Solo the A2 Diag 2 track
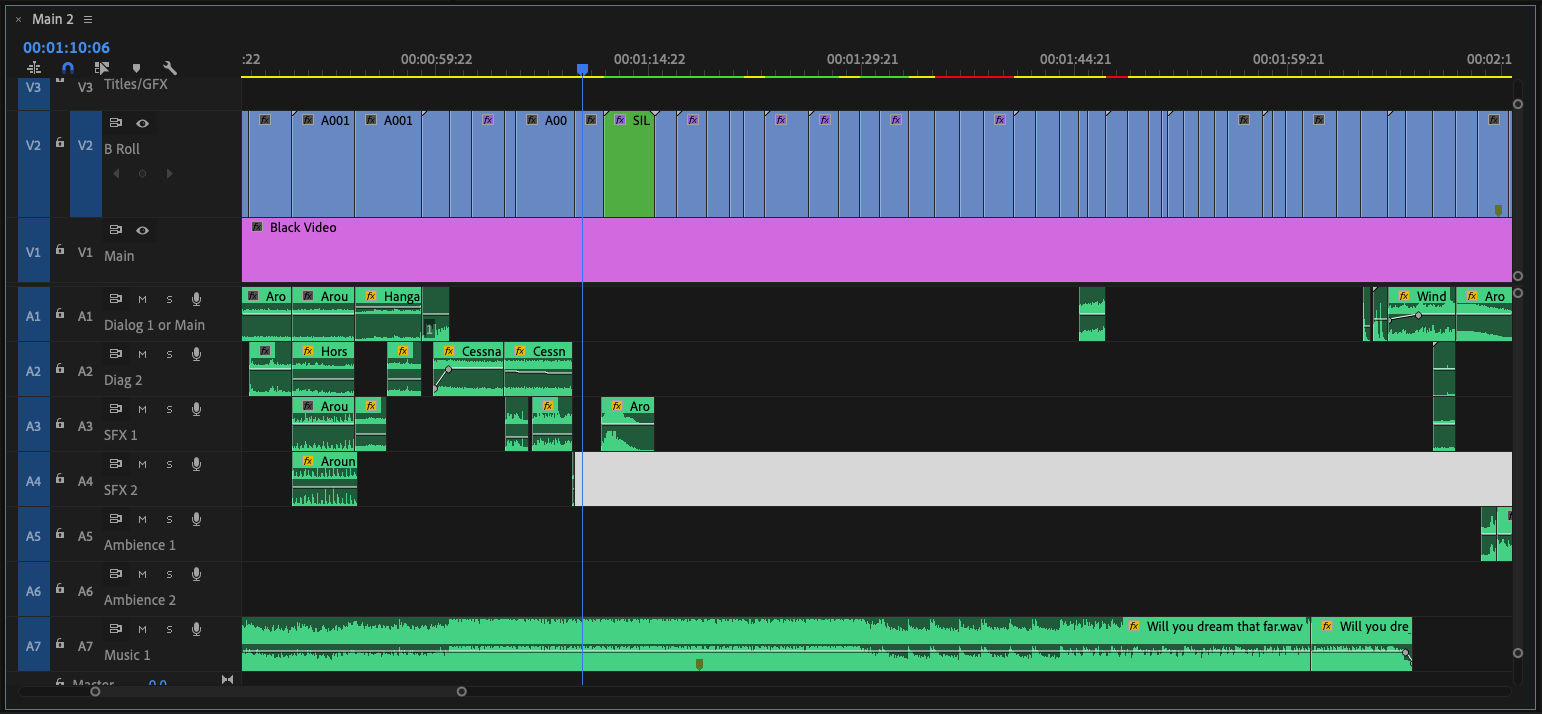Screen dimensions: 1542x714 169,354
